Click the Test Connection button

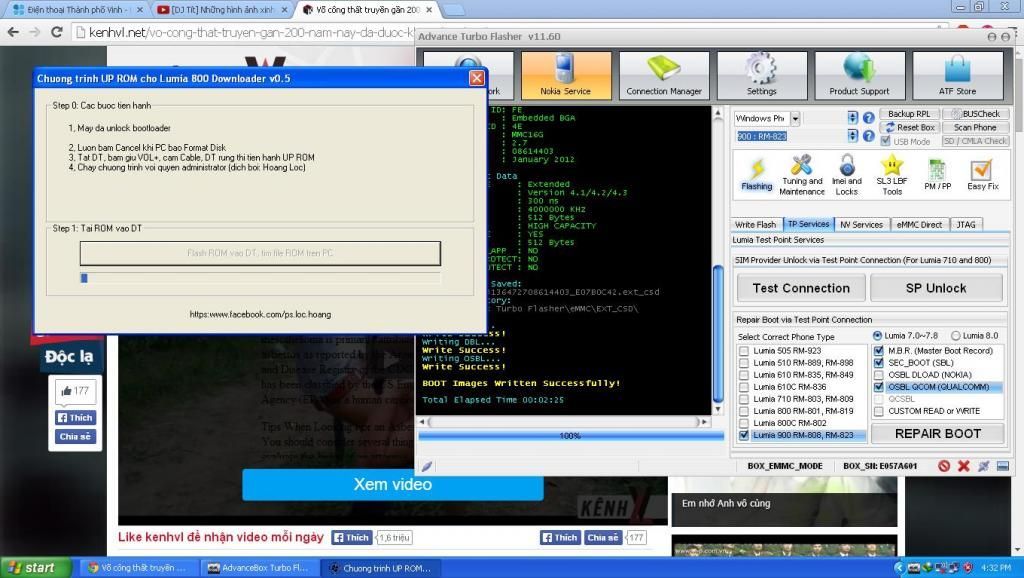point(801,288)
